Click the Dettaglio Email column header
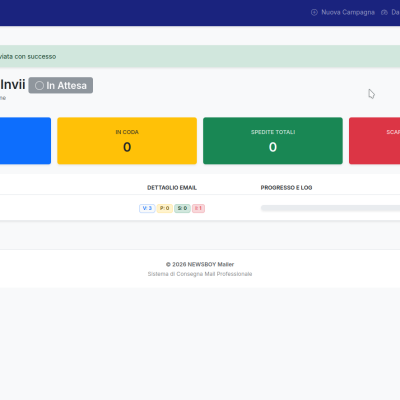Screen dimensions: 400x400 [x=172, y=188]
